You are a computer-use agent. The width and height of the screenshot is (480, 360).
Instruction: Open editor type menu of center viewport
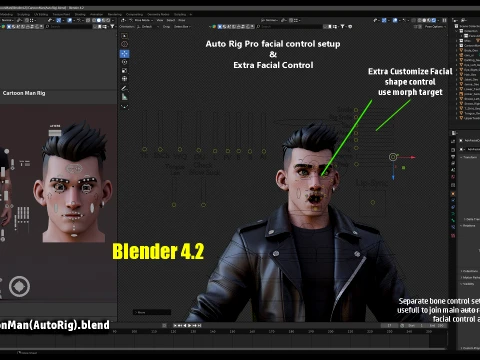point(123,20)
